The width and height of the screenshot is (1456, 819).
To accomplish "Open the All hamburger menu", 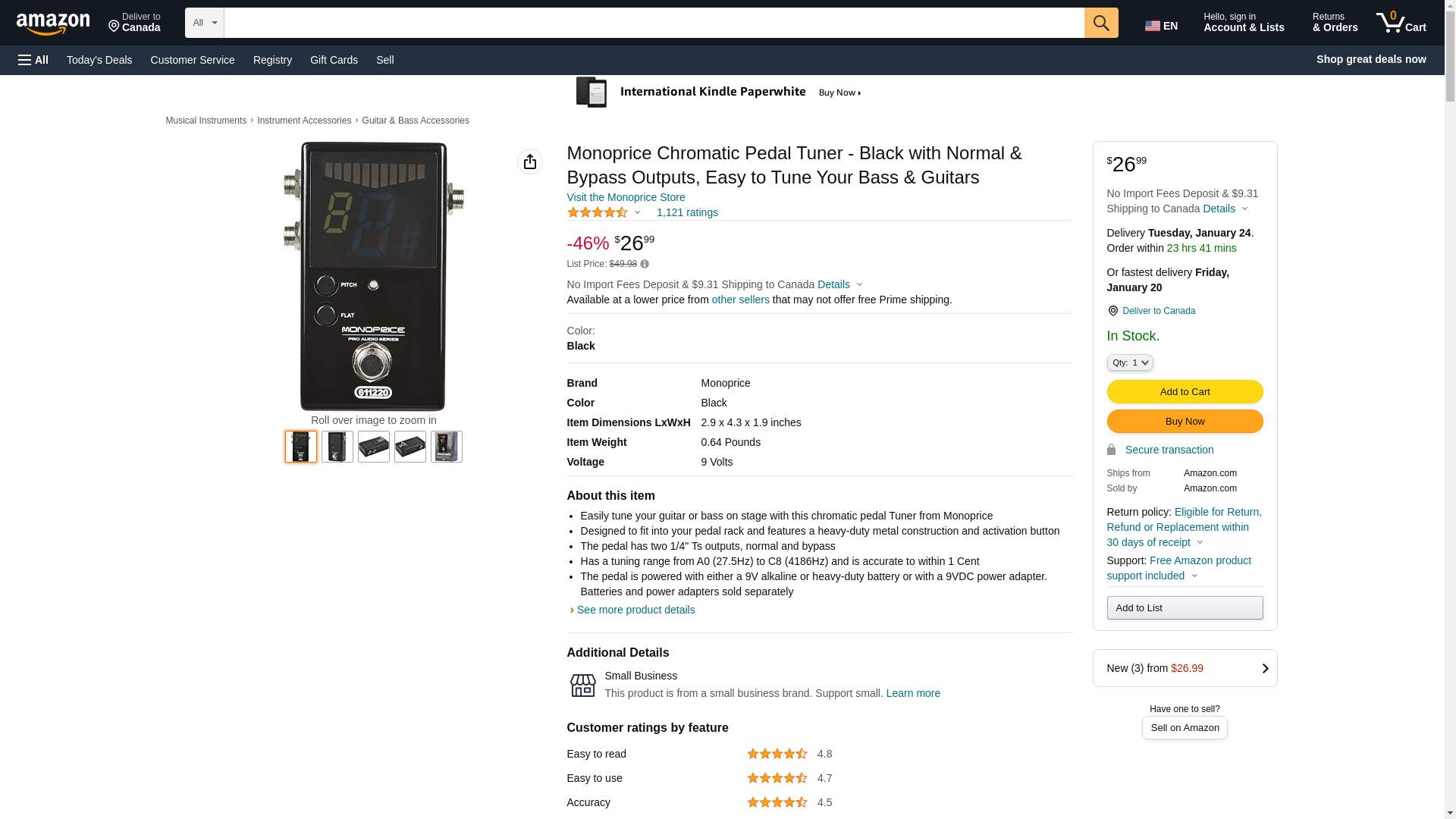I will [x=33, y=60].
